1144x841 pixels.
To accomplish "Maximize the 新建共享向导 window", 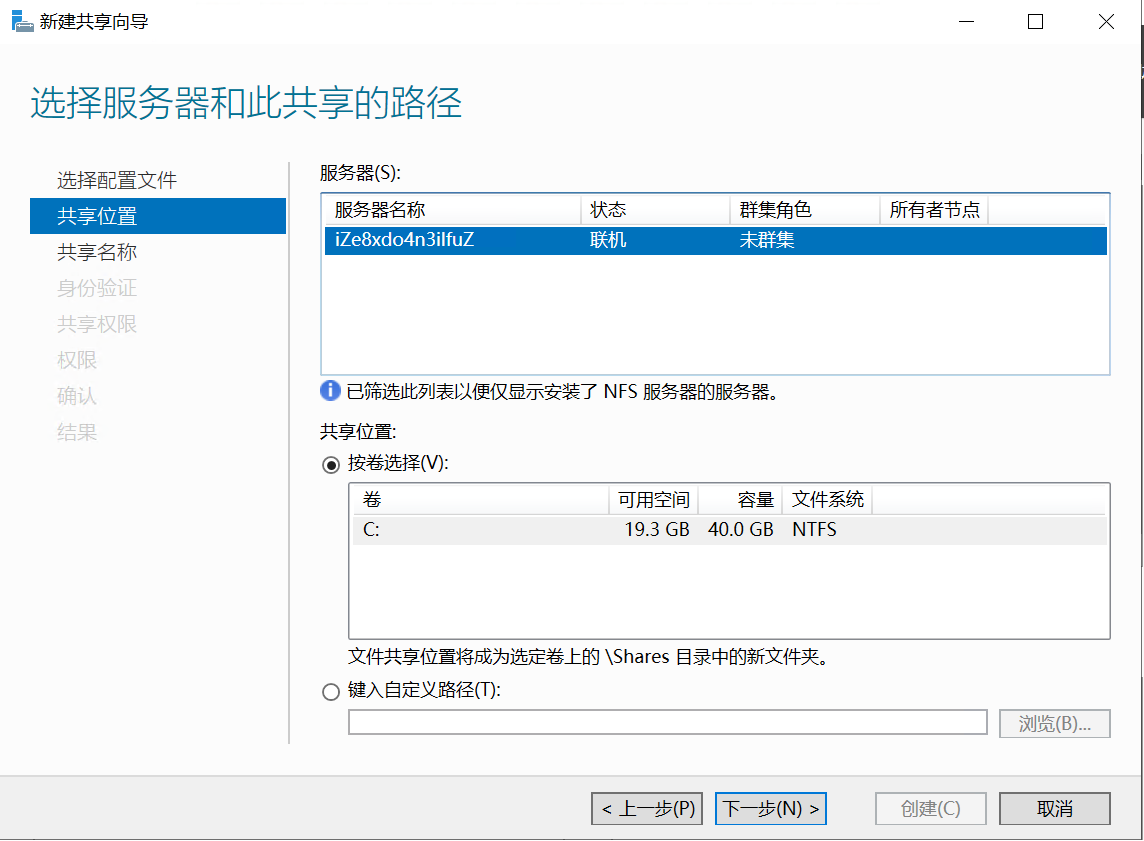I will [1036, 22].
